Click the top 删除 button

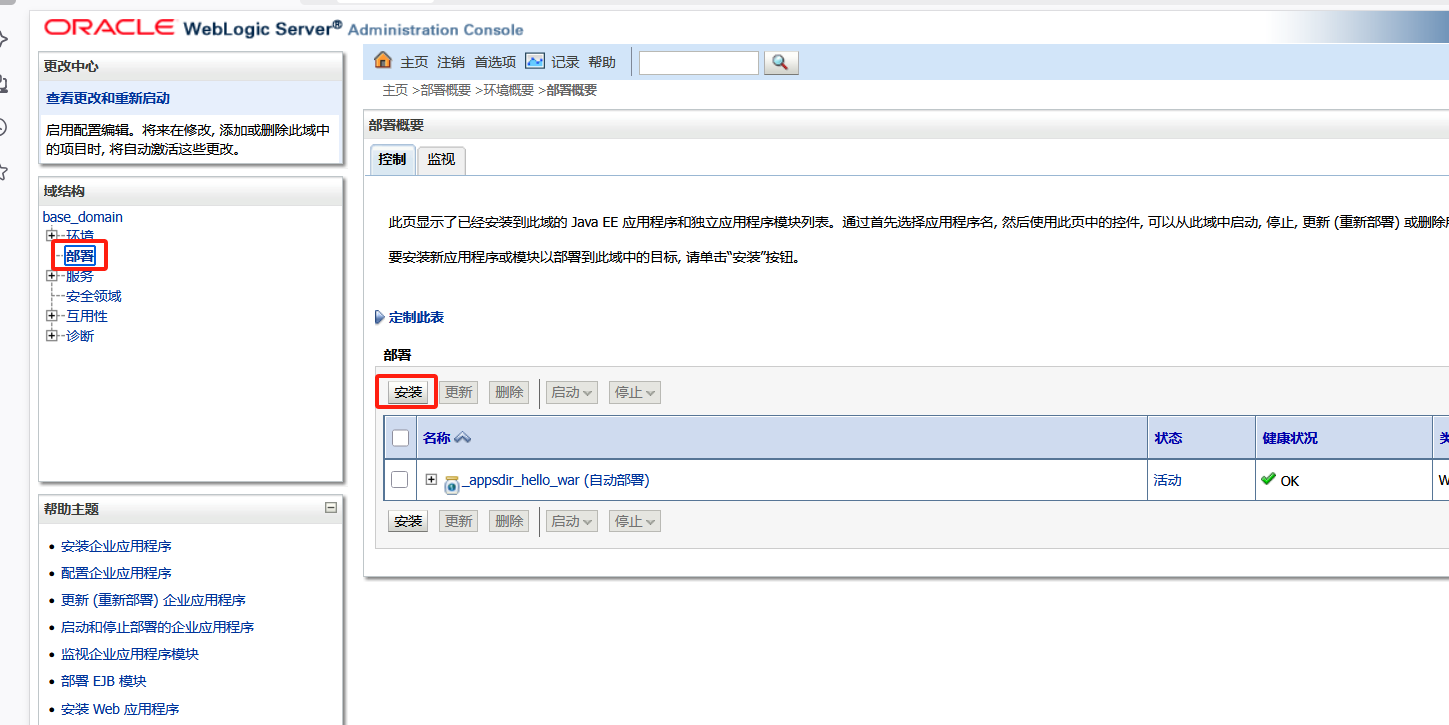point(509,392)
